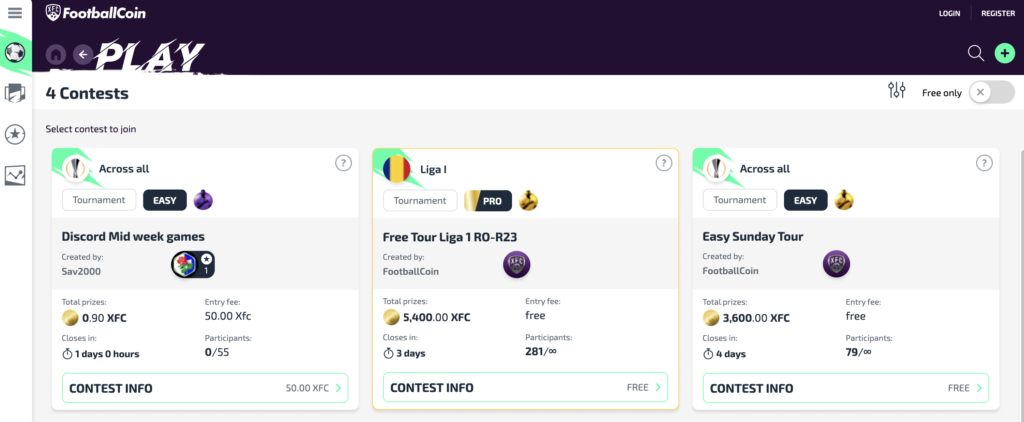This screenshot has height=422, width=1024.
Task: Go back with the arrow icon
Action: pos(83,54)
